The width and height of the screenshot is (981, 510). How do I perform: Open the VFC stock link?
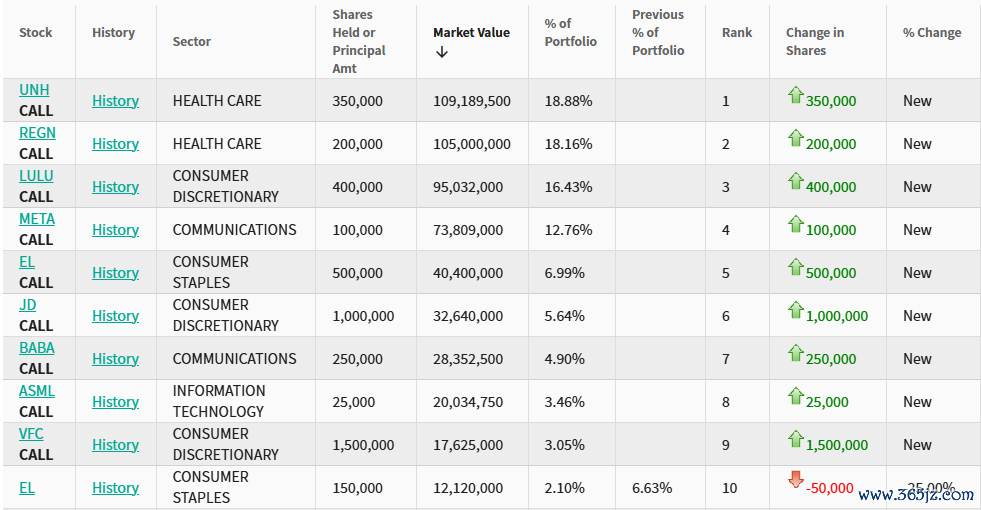(31, 434)
